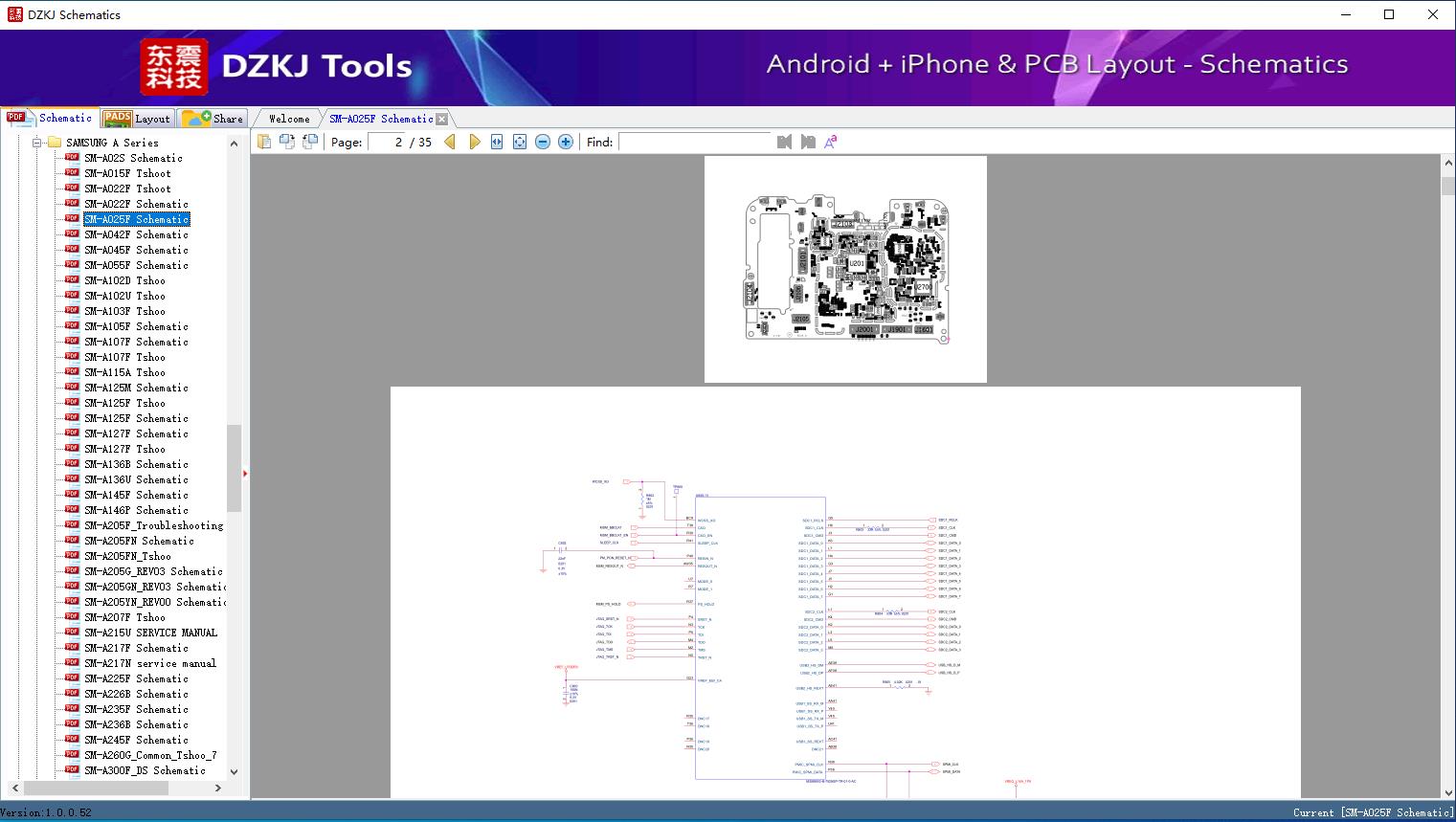This screenshot has width=1456, height=822.
Task: Click the fit width icon
Action: 497,142
